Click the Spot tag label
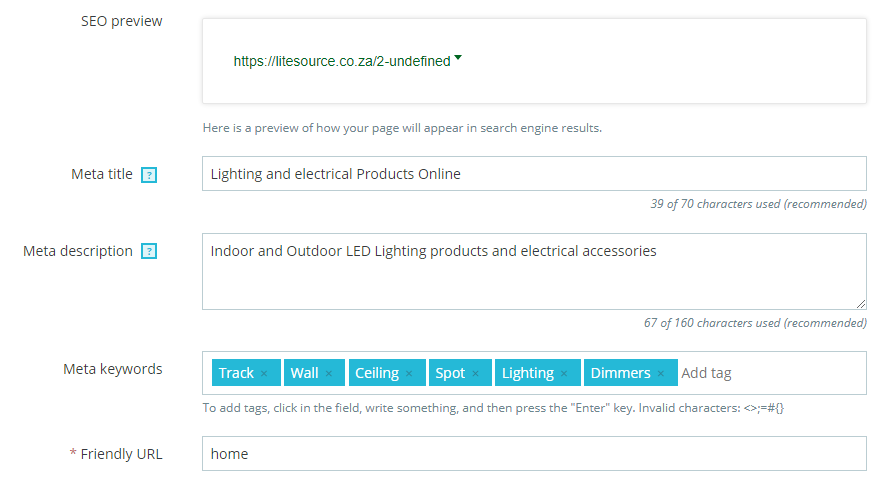The width and height of the screenshot is (886, 478). coord(450,373)
